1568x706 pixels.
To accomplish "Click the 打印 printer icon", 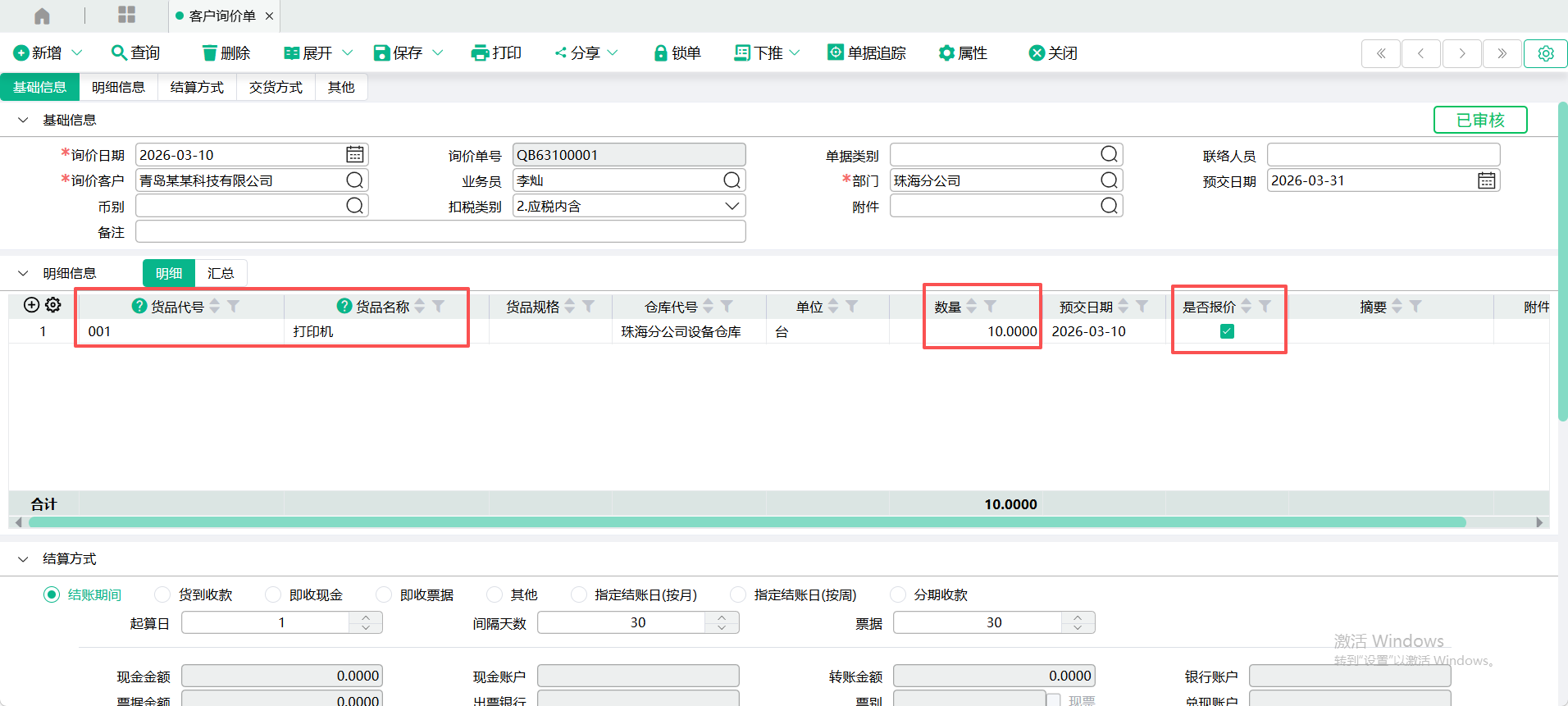I will pos(480,53).
